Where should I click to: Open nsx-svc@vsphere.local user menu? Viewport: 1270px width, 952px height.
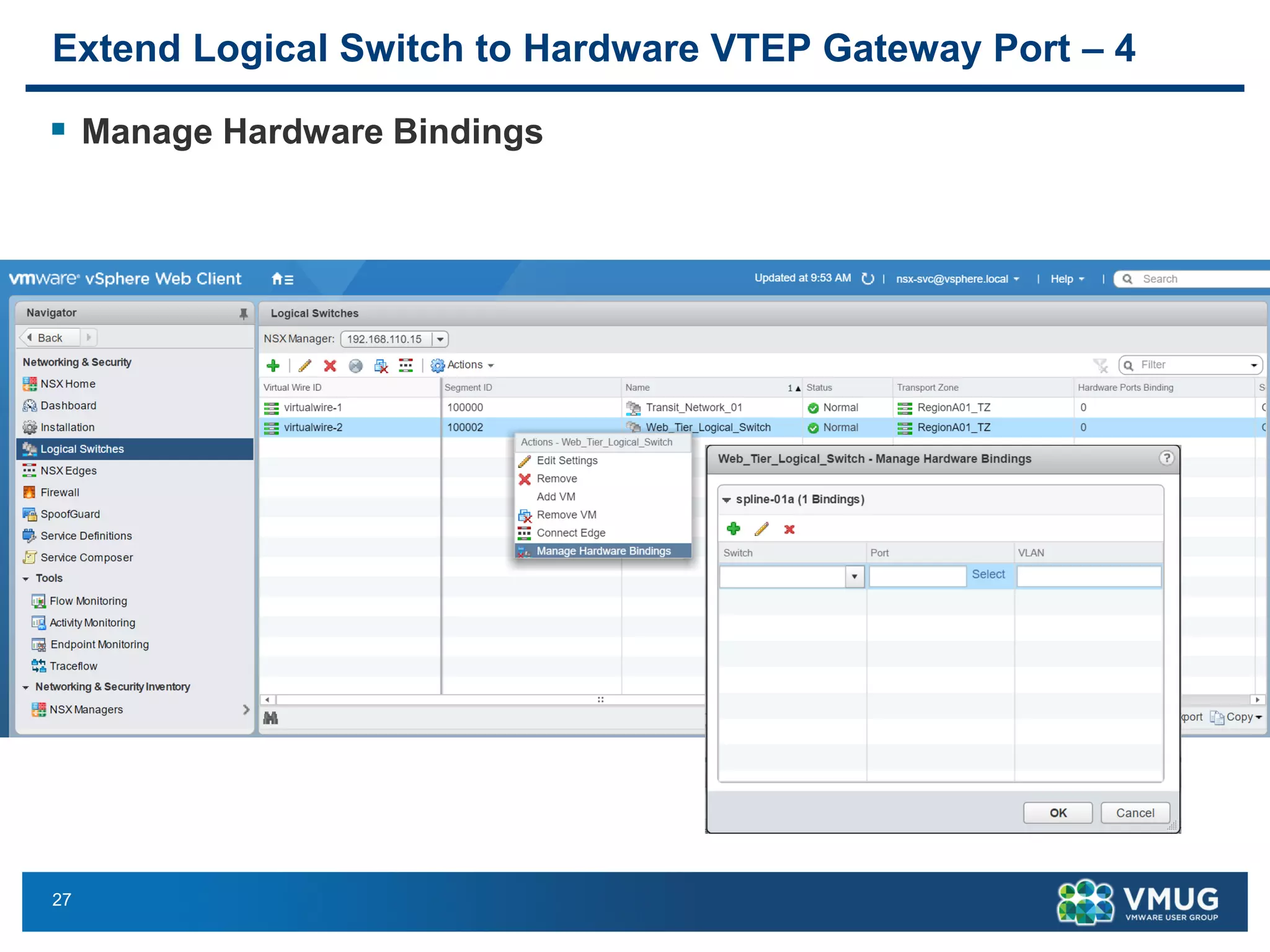point(957,279)
